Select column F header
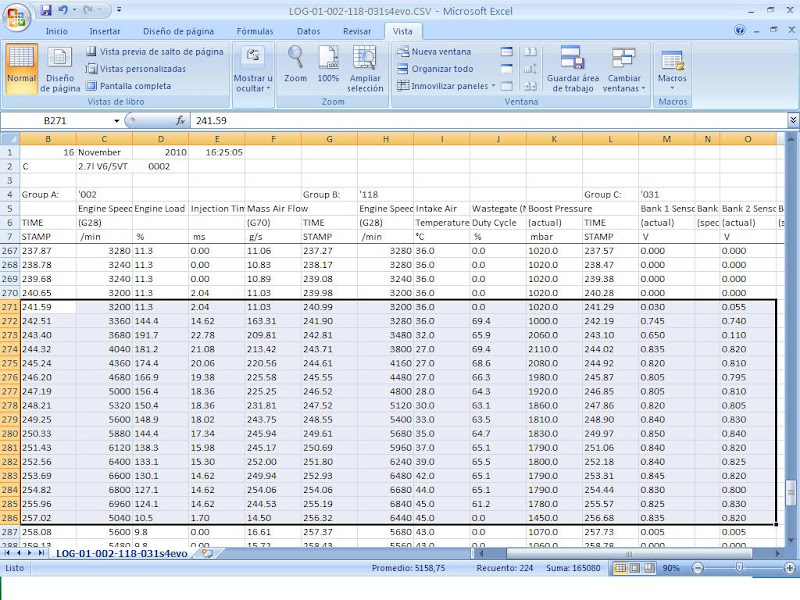 pos(273,139)
